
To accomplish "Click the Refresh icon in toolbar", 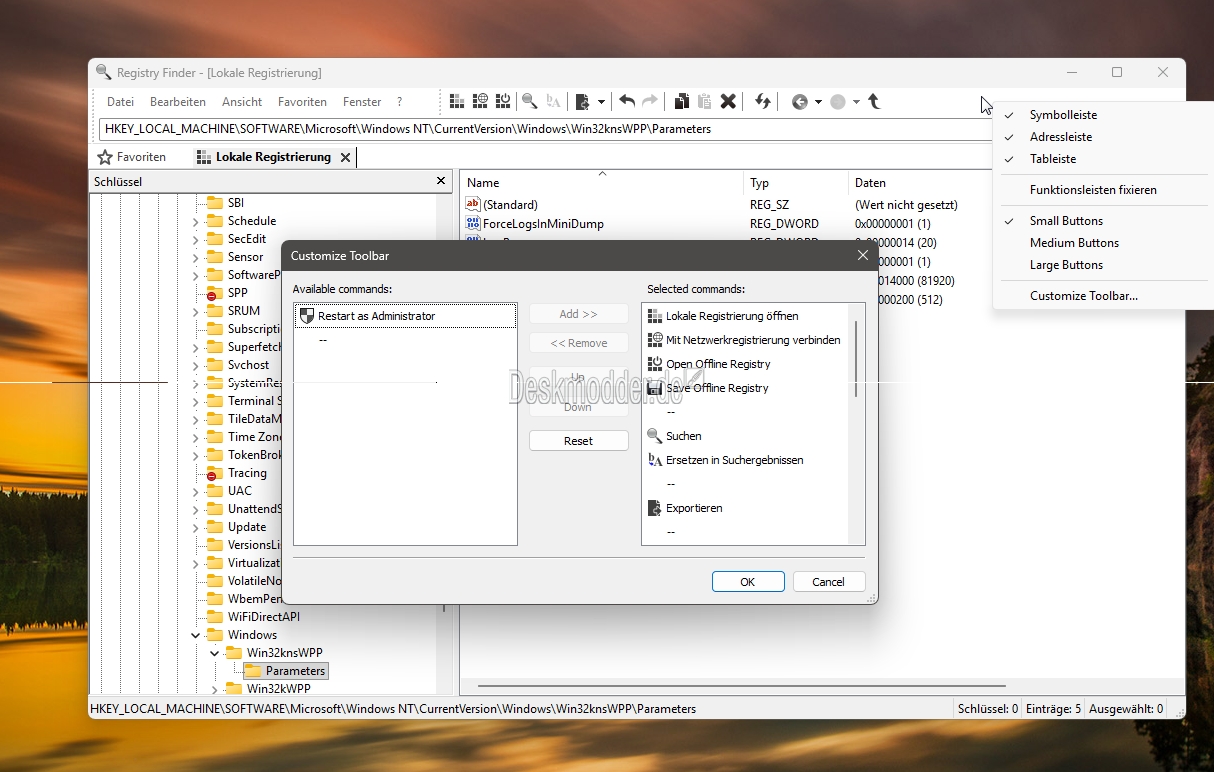I will click(x=763, y=102).
